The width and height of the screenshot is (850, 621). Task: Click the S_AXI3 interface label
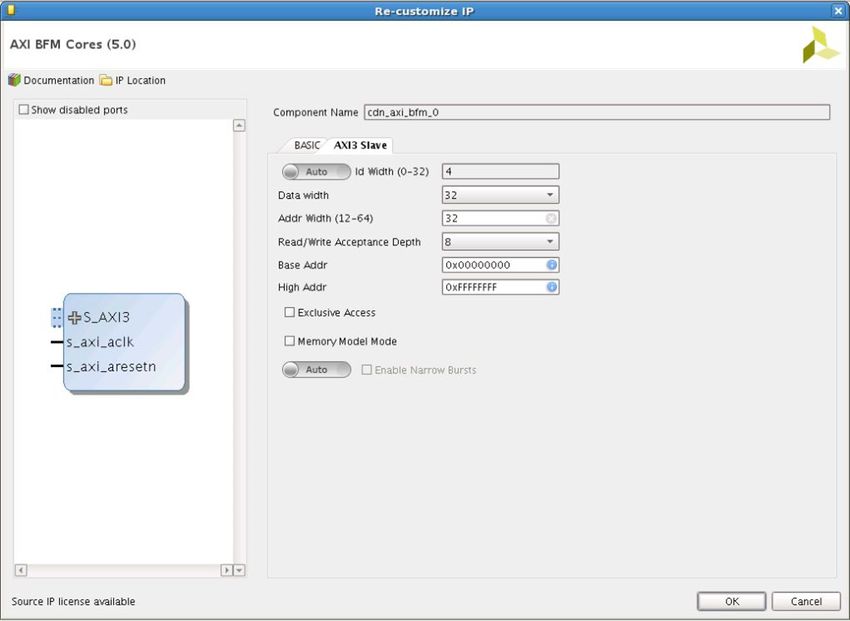coord(106,318)
